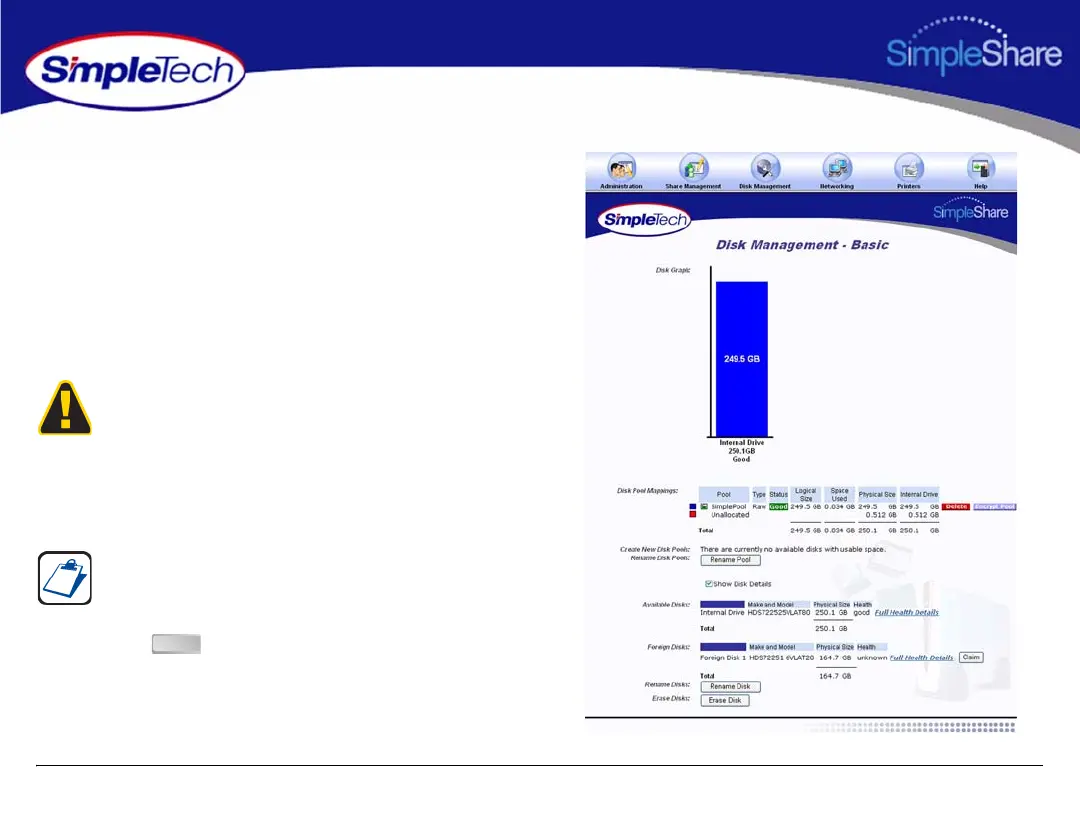Click the Disk Graph label
1080x828 pixels.
673,270
